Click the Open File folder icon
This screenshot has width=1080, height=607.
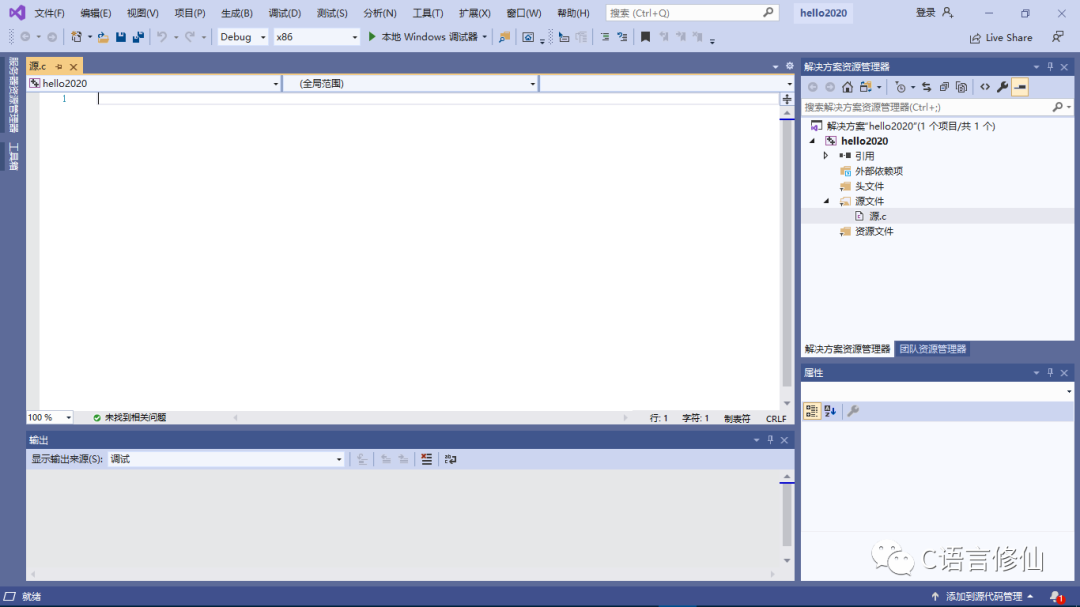[103, 37]
